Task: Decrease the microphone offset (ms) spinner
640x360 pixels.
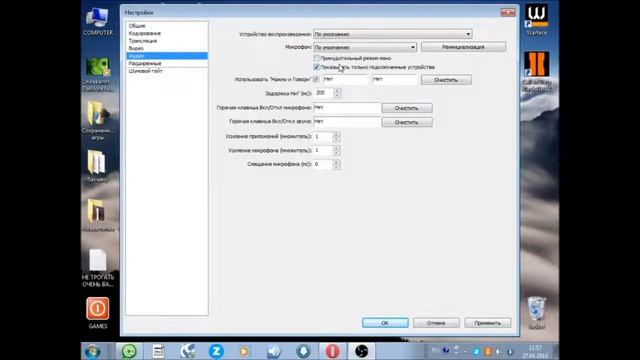Action: click(336, 167)
